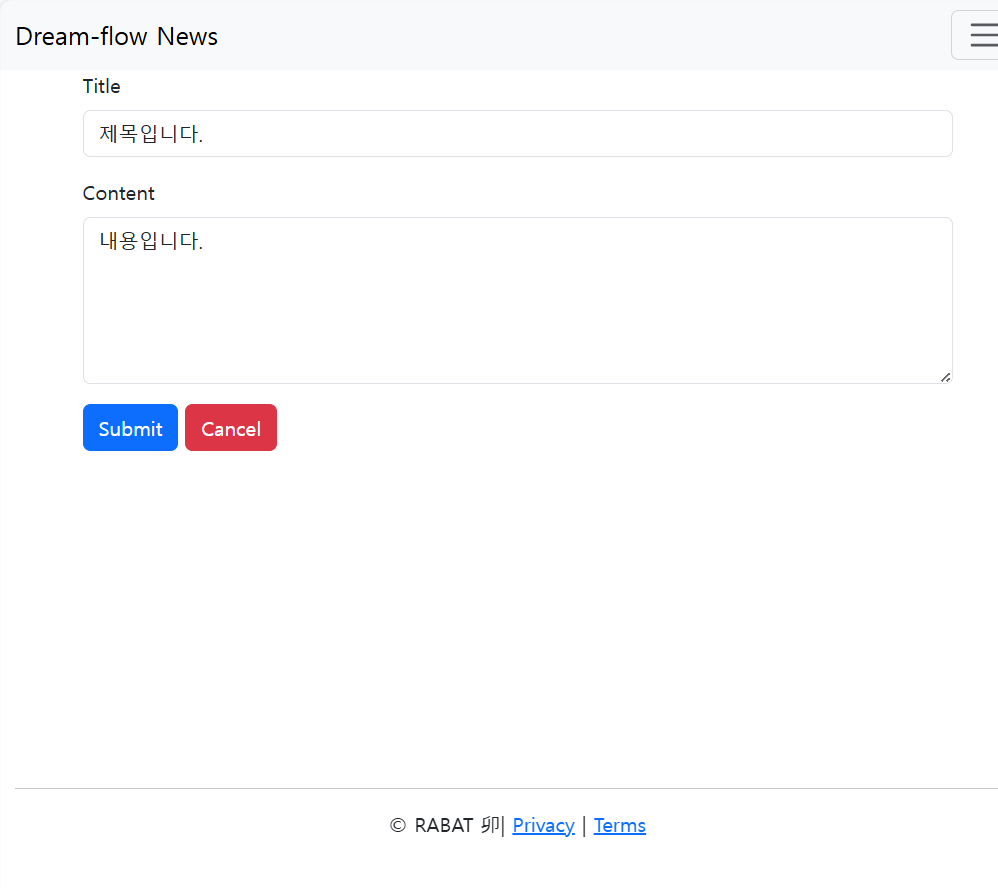Click the Content label
Screen dimensions: 998x888
pyautogui.click(x=118, y=194)
